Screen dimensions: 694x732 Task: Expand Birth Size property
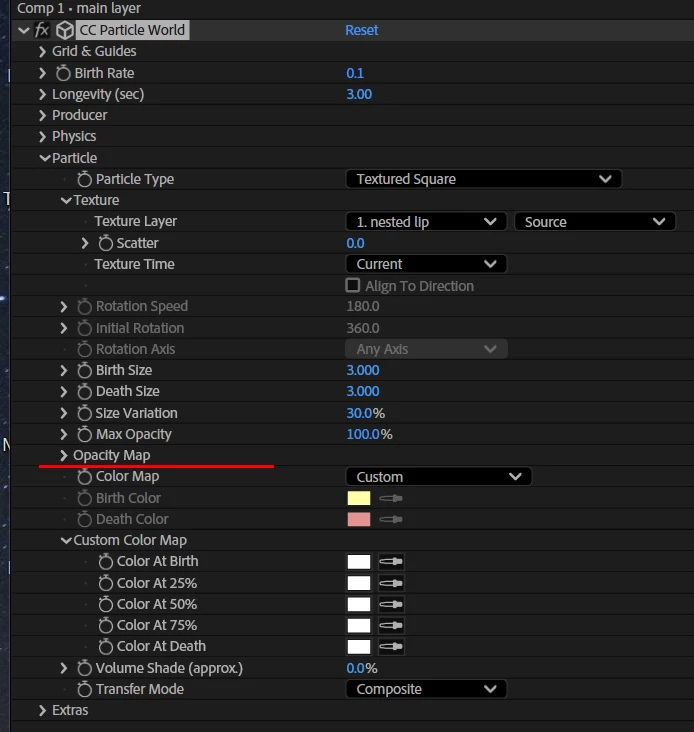(x=63, y=371)
